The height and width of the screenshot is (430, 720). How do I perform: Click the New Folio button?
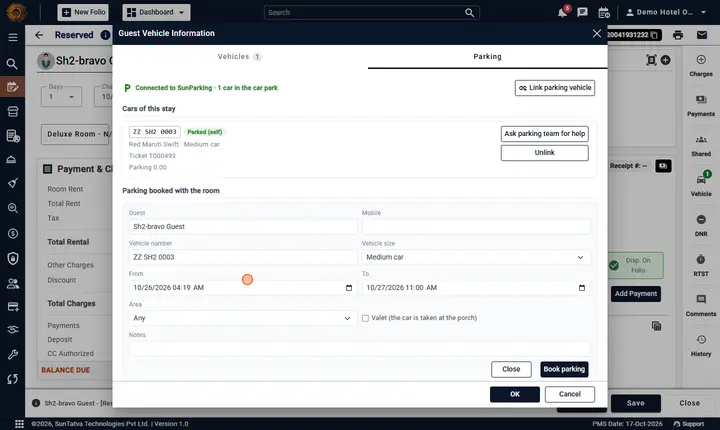coord(83,12)
